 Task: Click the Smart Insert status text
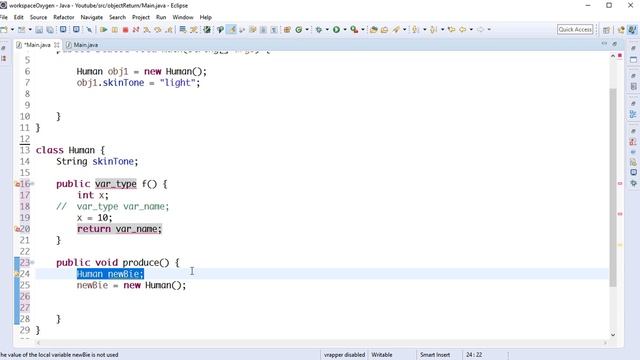point(435,355)
